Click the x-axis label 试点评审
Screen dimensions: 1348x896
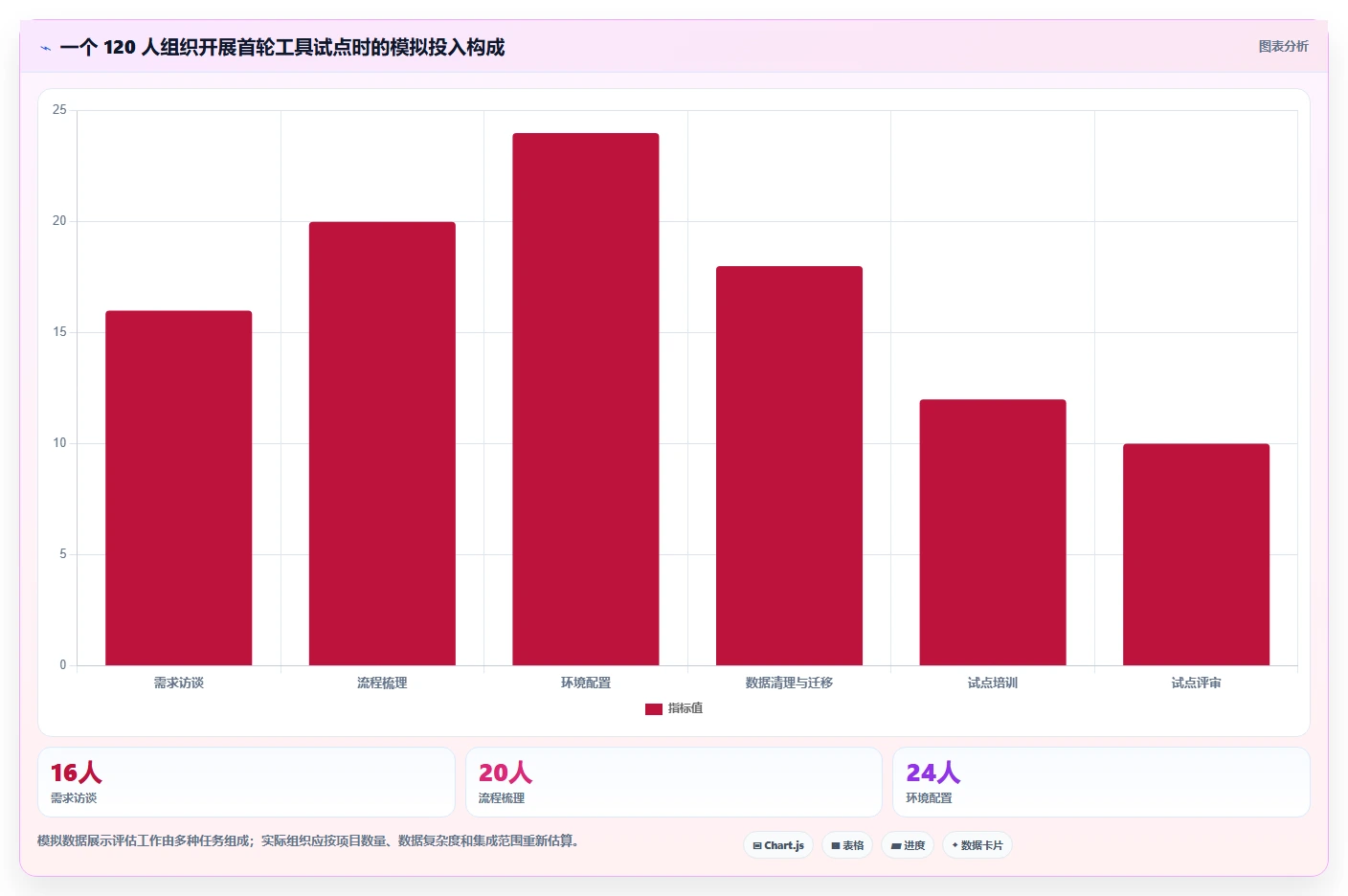(1196, 683)
